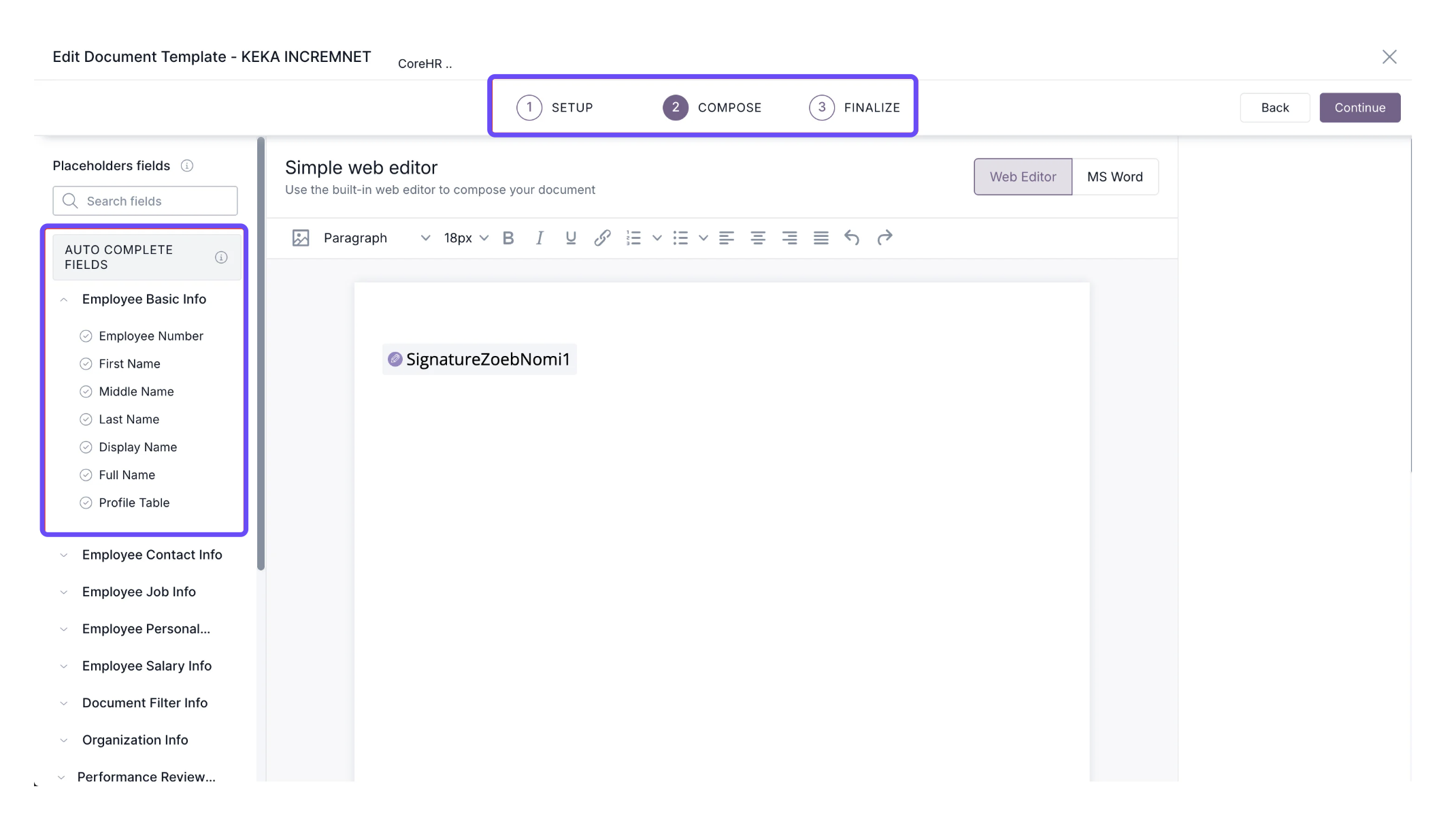
Task: Select the Employee Number placeholder field
Action: (150, 336)
